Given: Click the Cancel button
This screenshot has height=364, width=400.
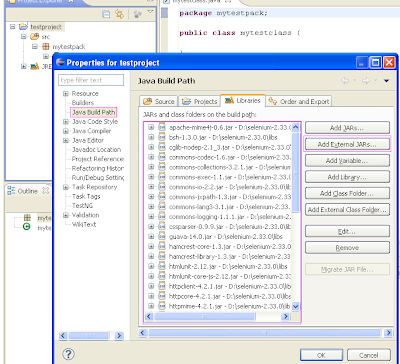Looking at the screenshot, I should (x=369, y=355).
